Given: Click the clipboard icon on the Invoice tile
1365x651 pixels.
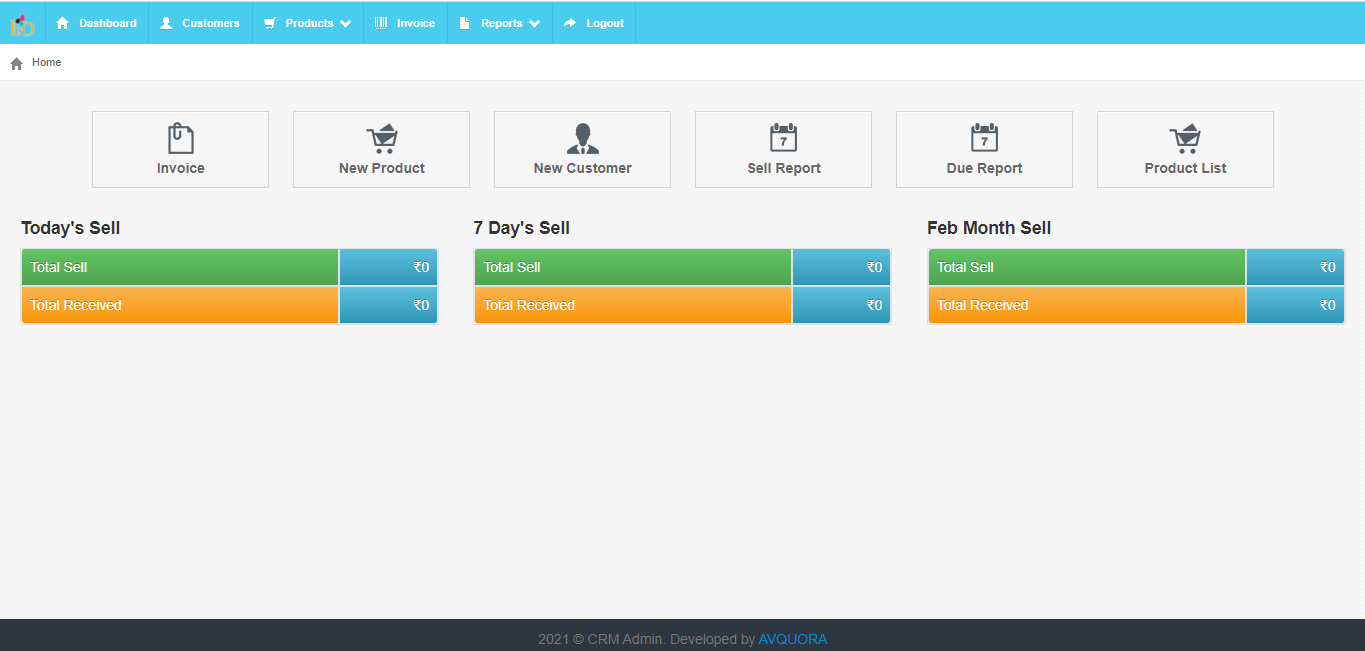Looking at the screenshot, I should click(x=180, y=138).
